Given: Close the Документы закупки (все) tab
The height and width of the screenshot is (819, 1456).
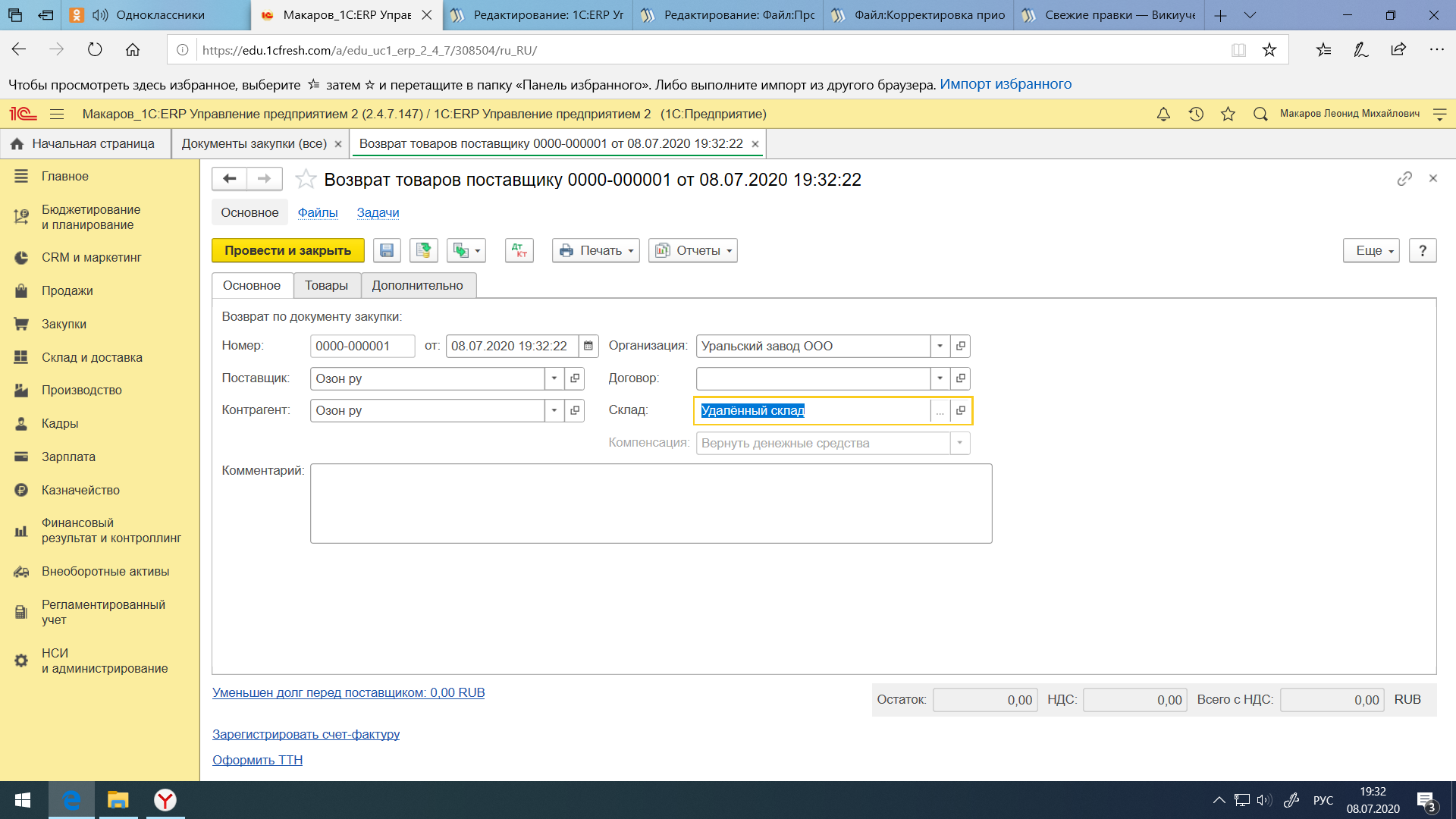Looking at the screenshot, I should 338,144.
